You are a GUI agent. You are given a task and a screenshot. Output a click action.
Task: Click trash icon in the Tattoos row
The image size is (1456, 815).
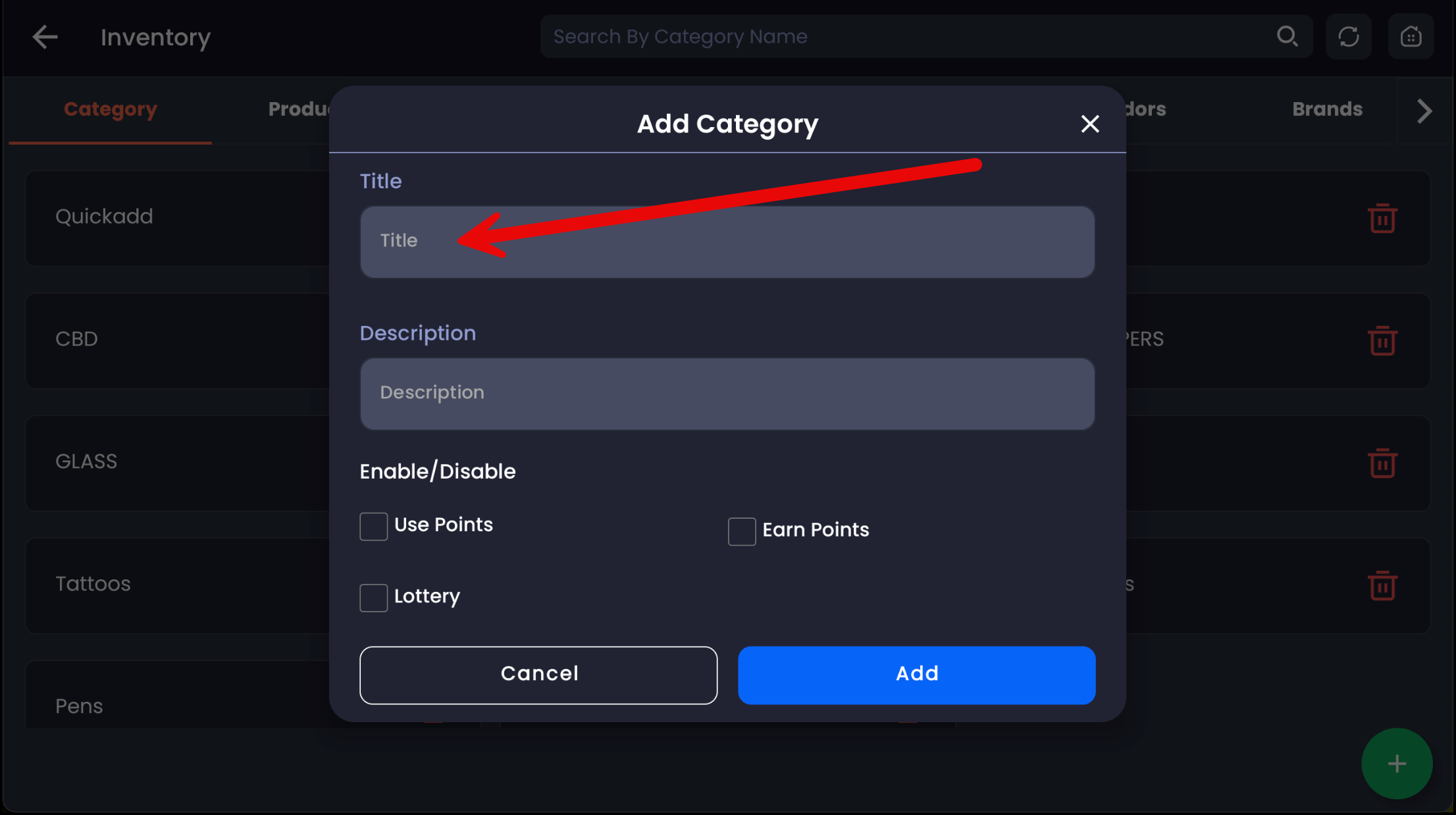[x=1382, y=586]
